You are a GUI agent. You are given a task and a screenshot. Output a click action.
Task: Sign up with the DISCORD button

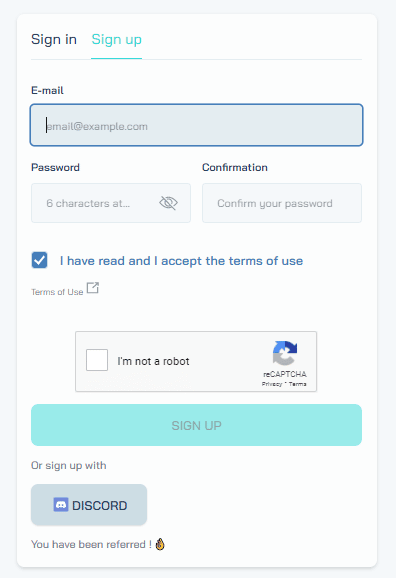click(x=89, y=505)
